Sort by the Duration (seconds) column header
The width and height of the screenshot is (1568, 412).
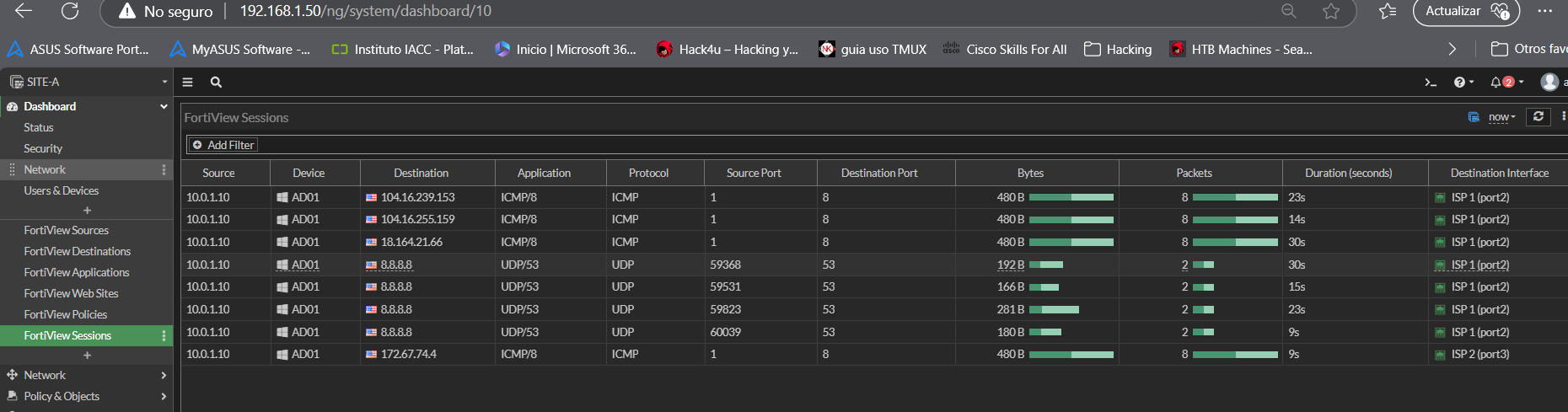pos(1348,174)
